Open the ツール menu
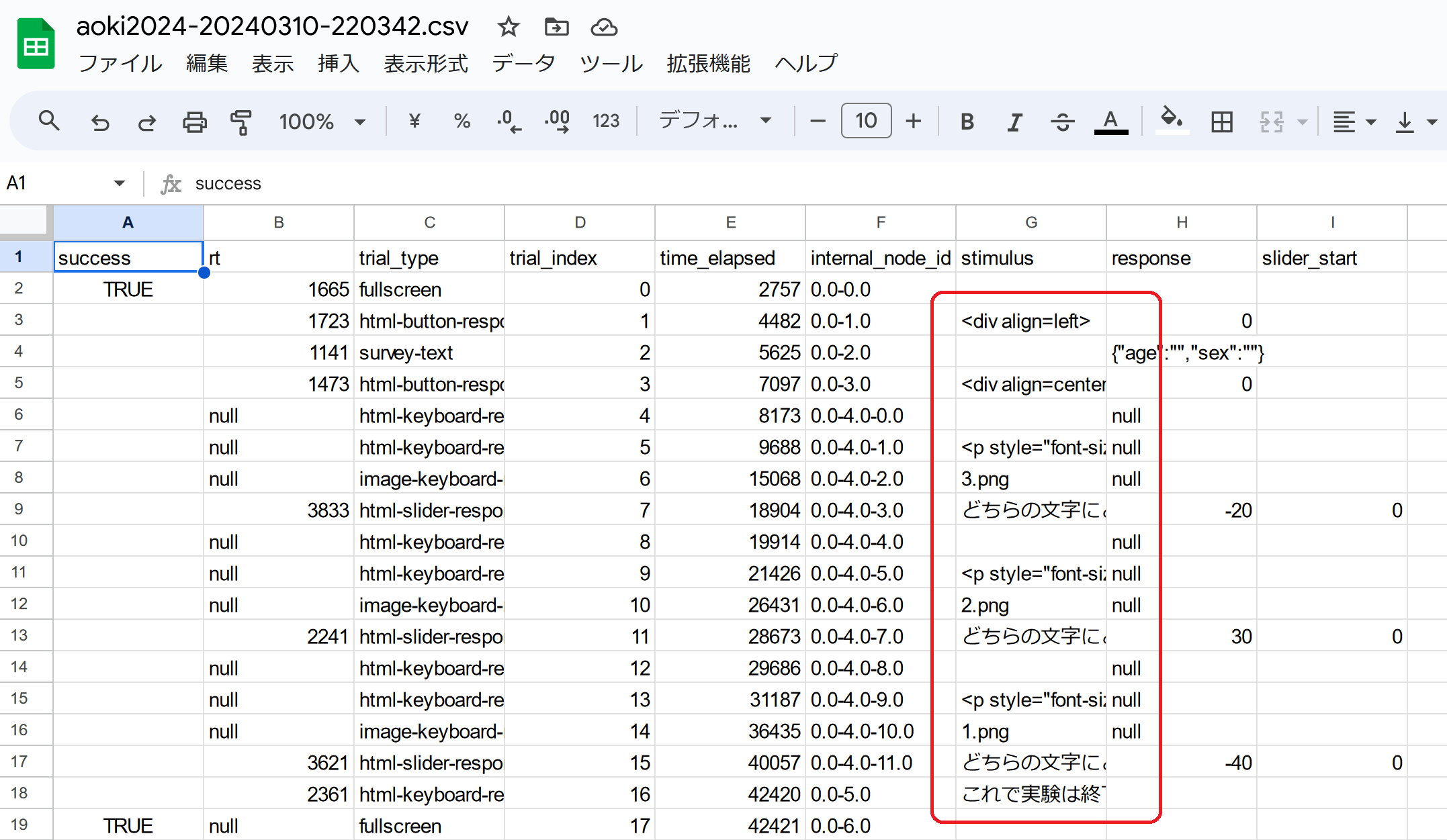The image size is (1447, 840). [610, 63]
